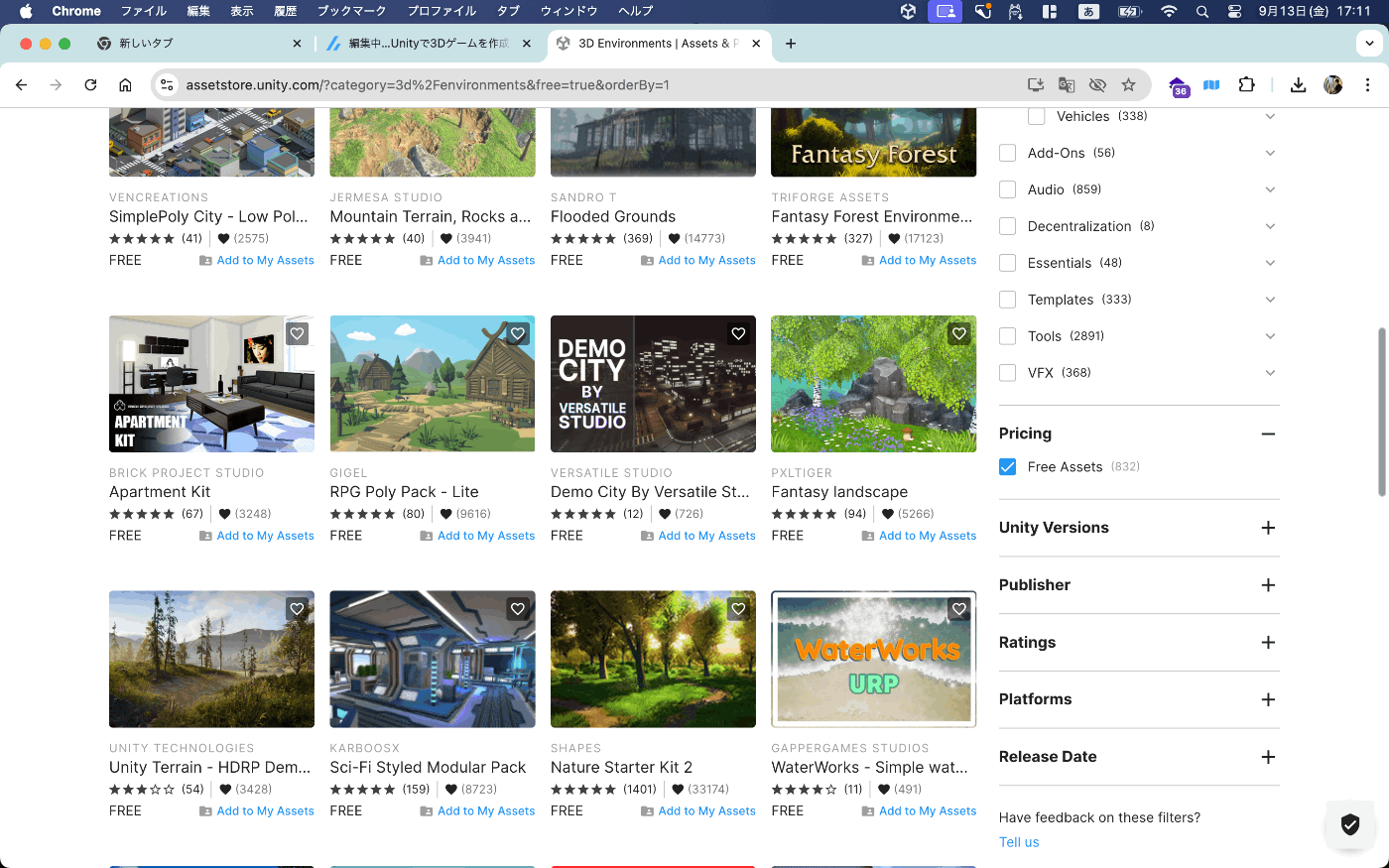Open the Google Translate icon in address bar
The image size is (1389, 868).
pyautogui.click(x=1067, y=85)
